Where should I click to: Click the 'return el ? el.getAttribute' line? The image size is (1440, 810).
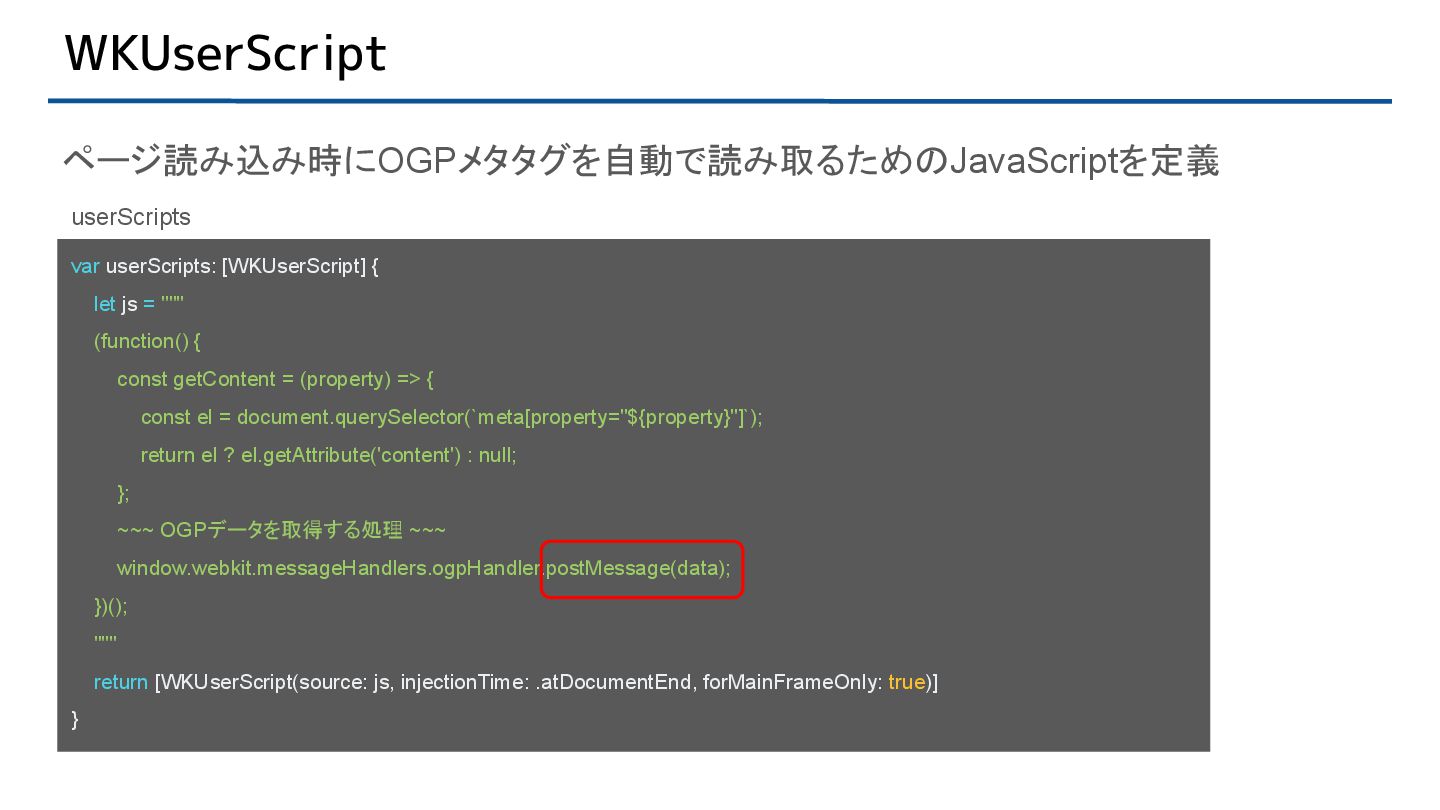328,455
